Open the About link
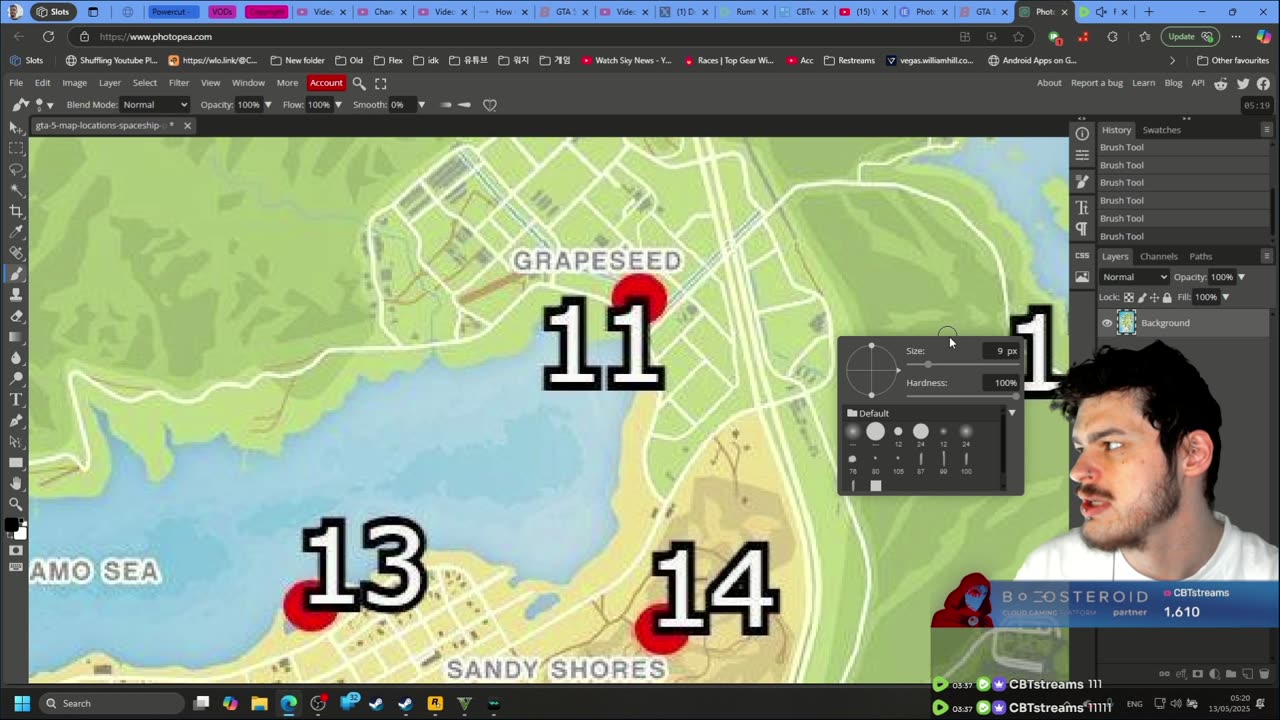The height and width of the screenshot is (720, 1280). (1049, 83)
